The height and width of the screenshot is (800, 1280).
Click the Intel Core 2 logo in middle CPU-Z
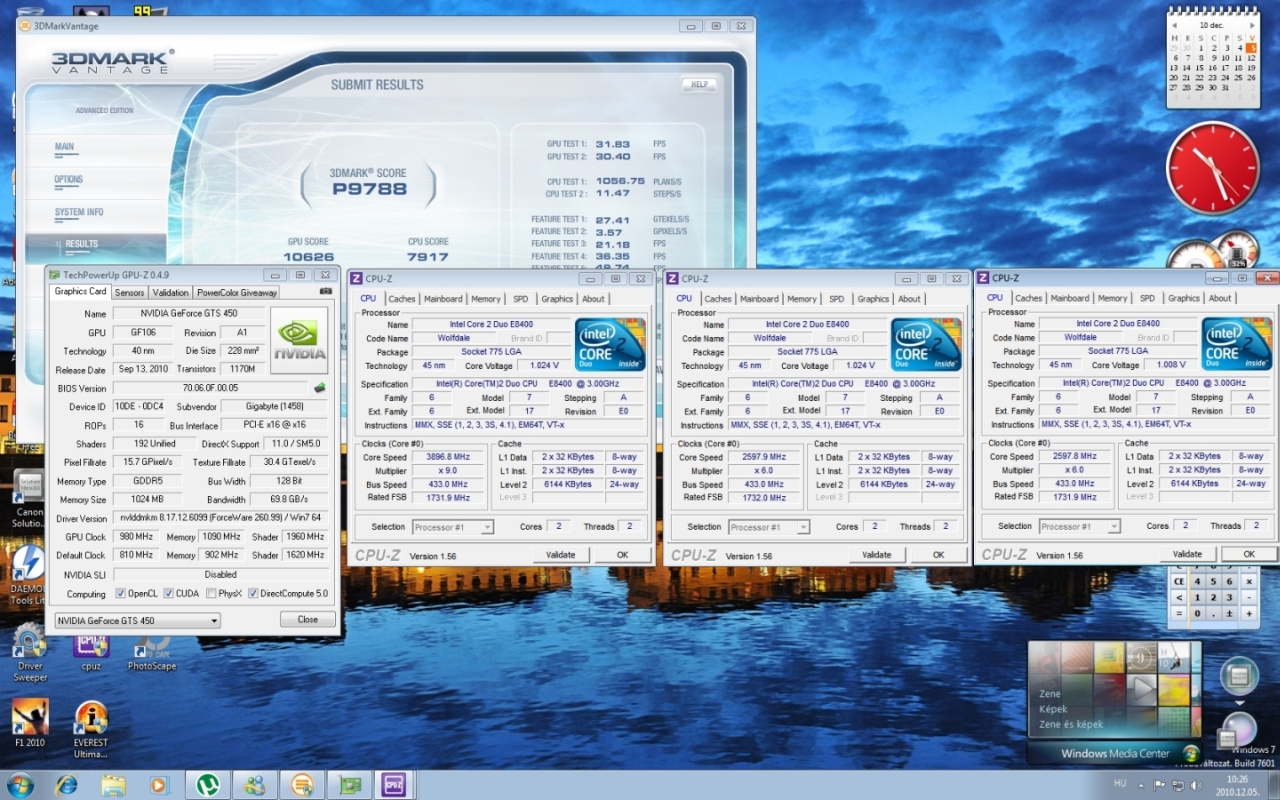[x=925, y=345]
